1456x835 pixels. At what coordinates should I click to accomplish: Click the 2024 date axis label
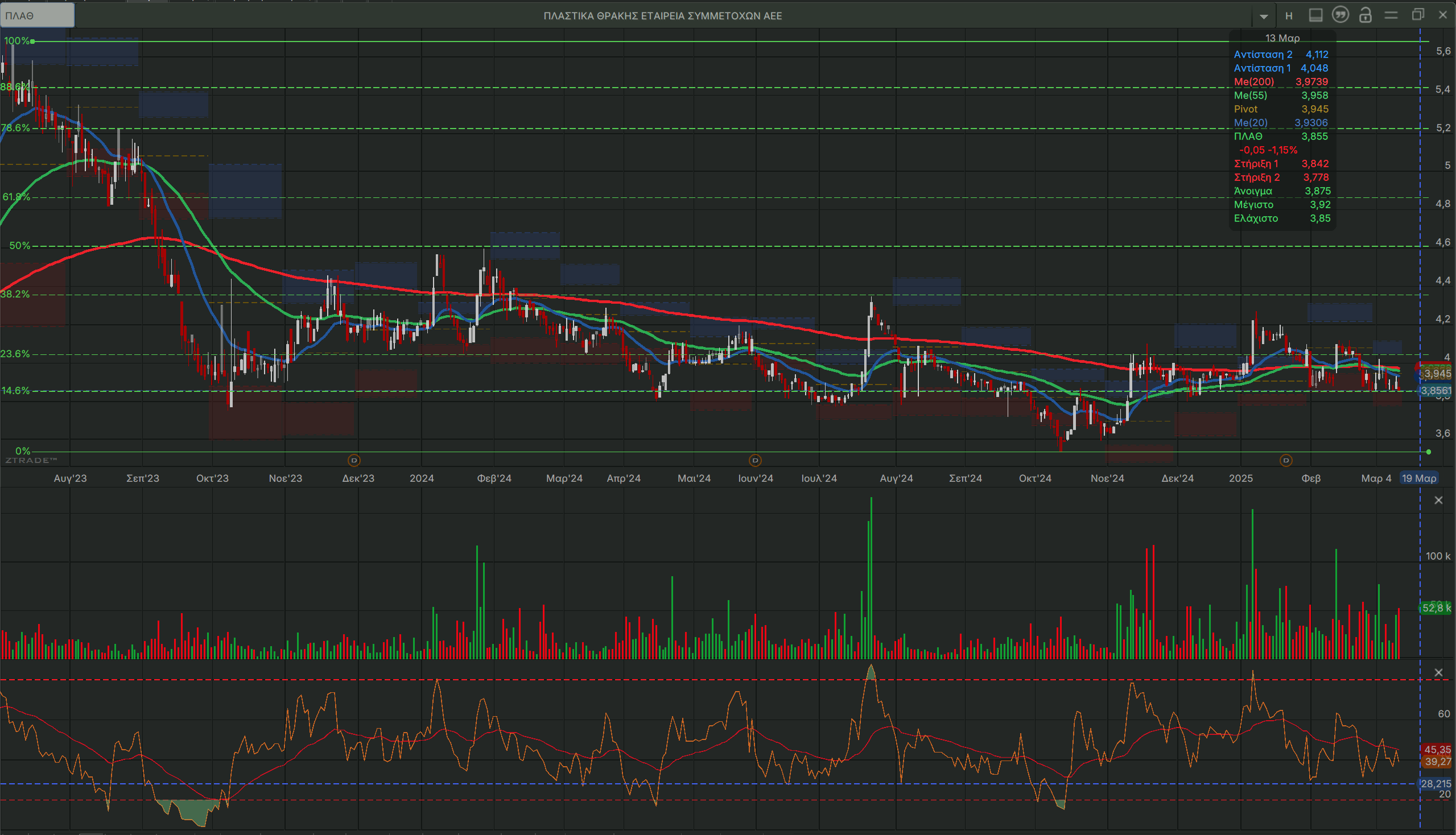click(x=422, y=478)
